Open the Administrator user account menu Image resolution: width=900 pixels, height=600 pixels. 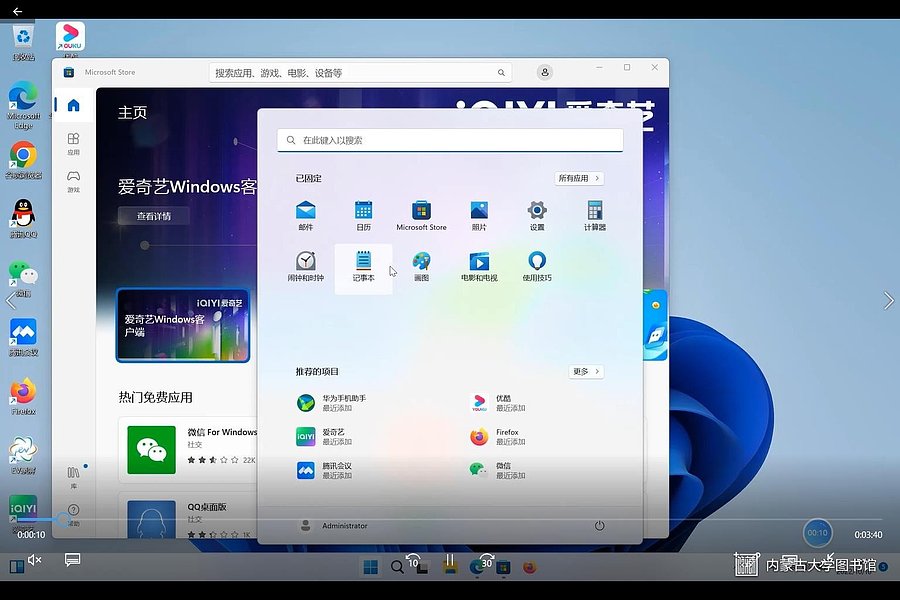[334, 525]
